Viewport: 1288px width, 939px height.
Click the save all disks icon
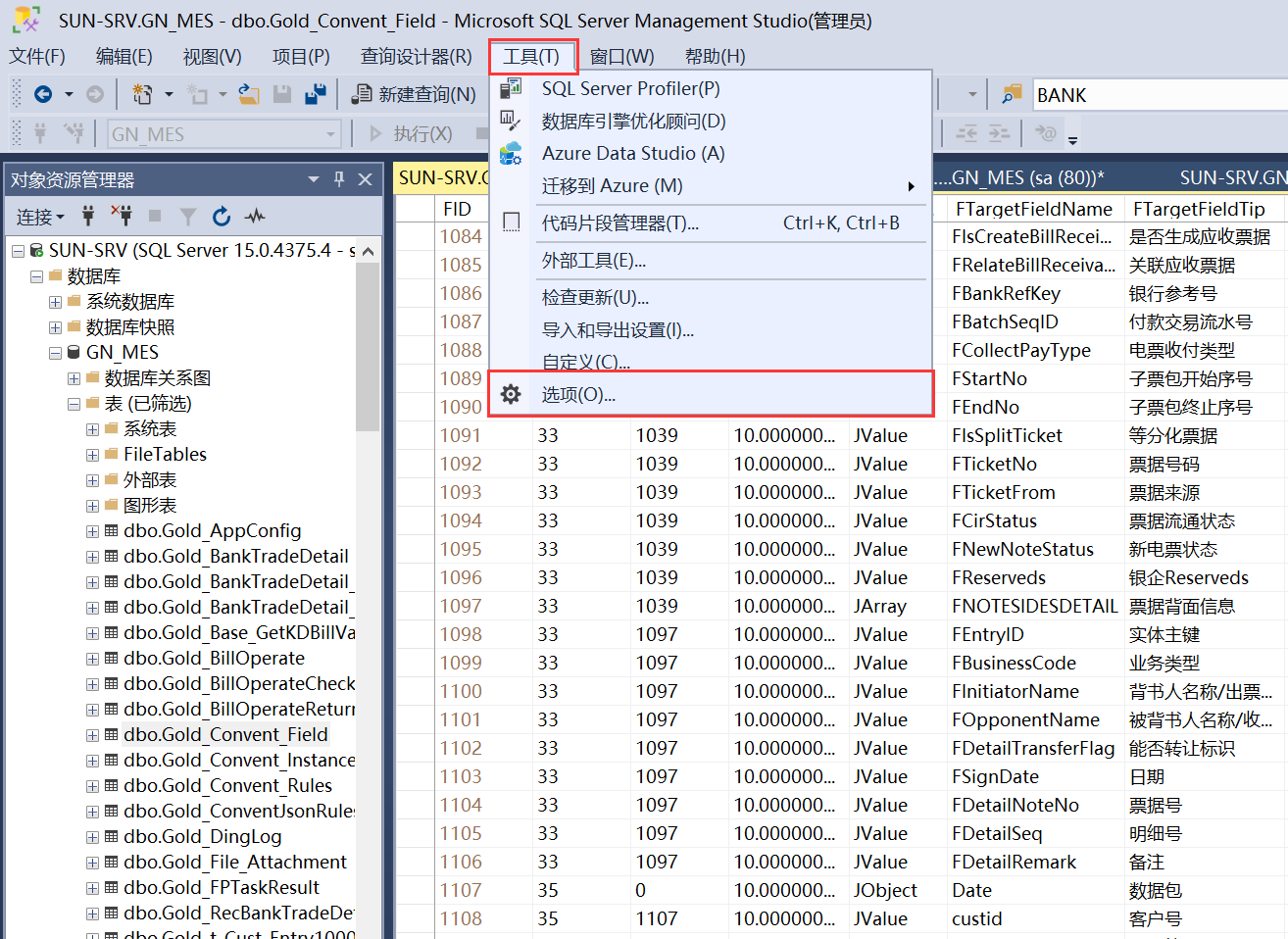(315, 94)
